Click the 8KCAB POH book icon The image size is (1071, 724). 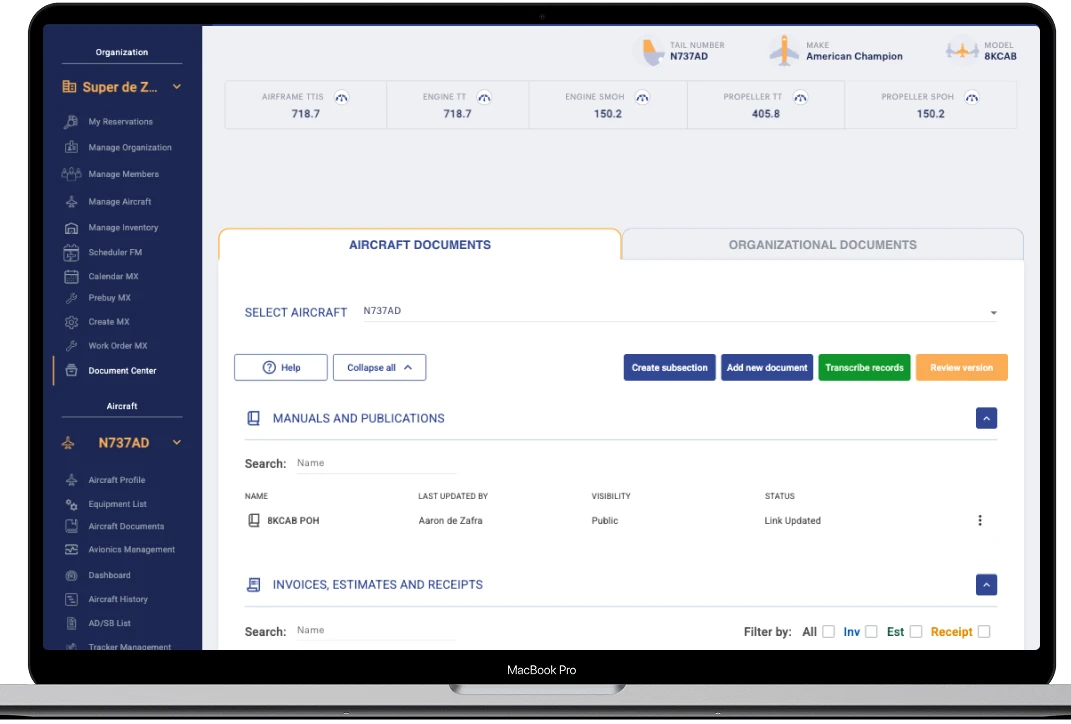[253, 520]
